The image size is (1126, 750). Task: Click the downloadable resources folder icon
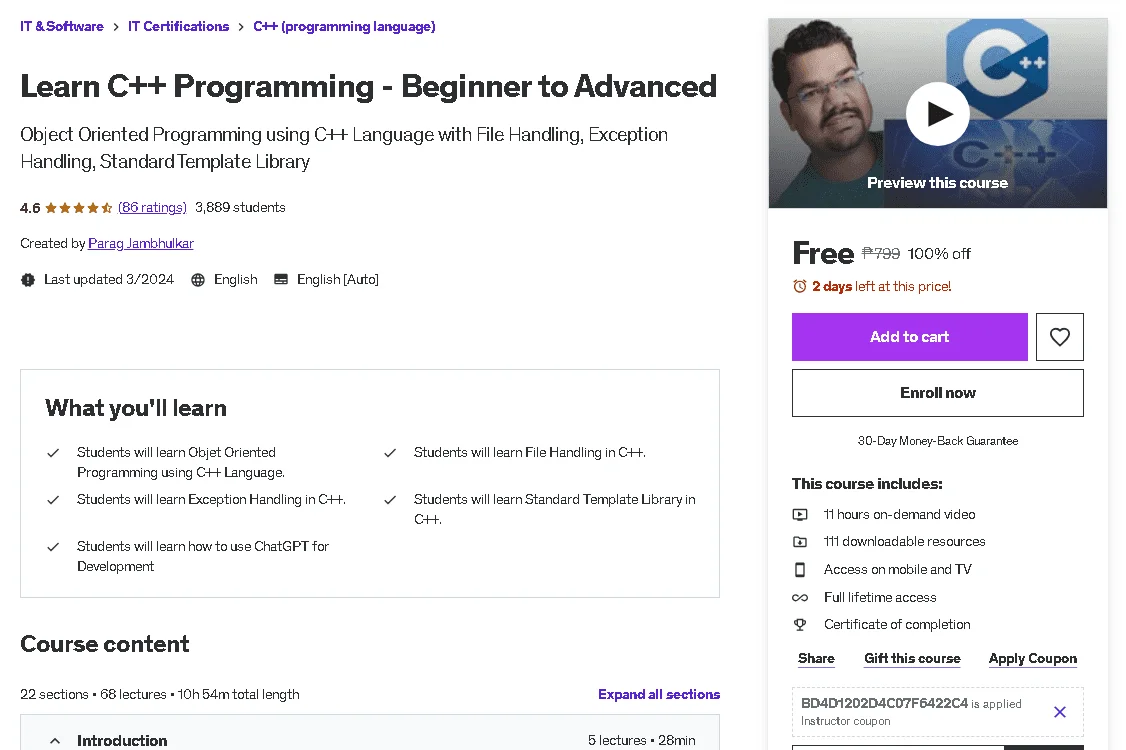click(799, 542)
